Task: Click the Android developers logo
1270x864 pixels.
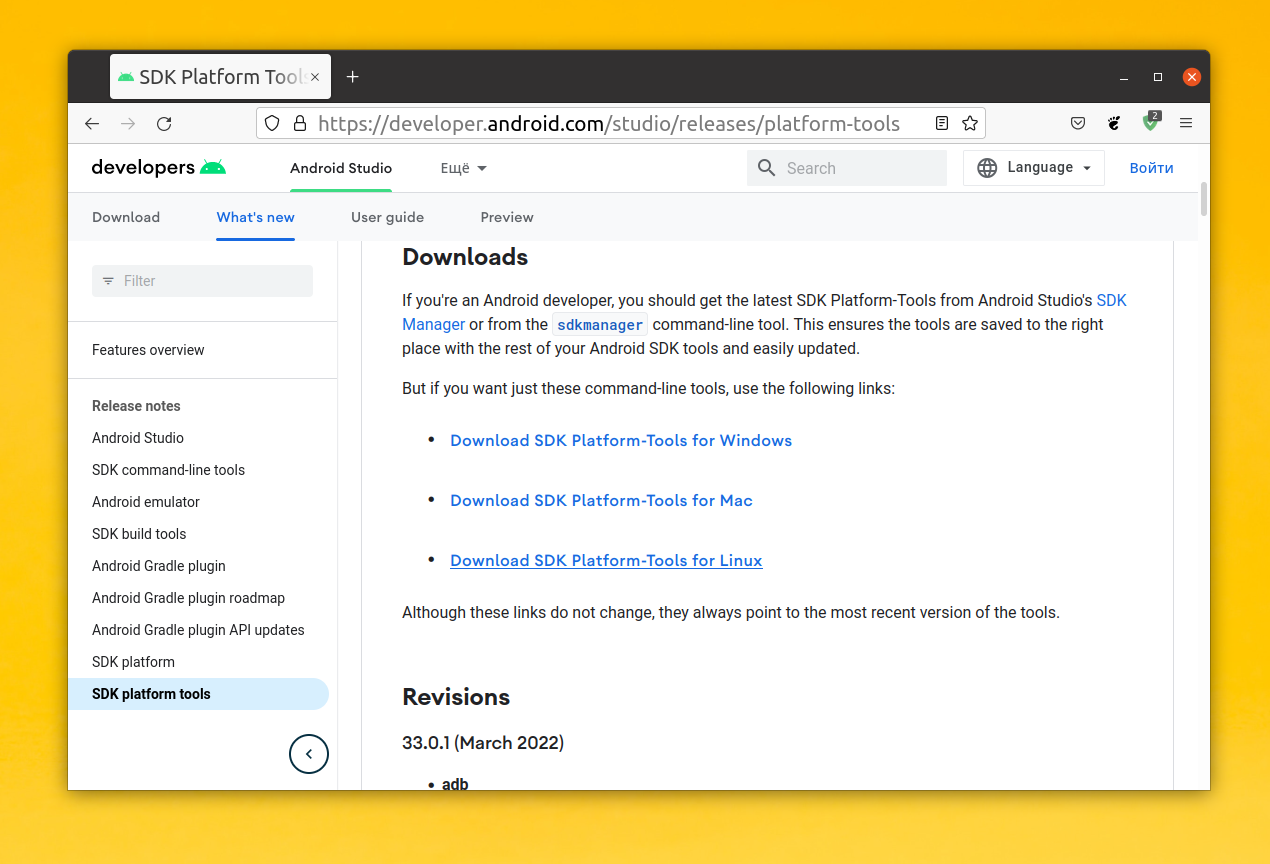Action: tap(158, 168)
